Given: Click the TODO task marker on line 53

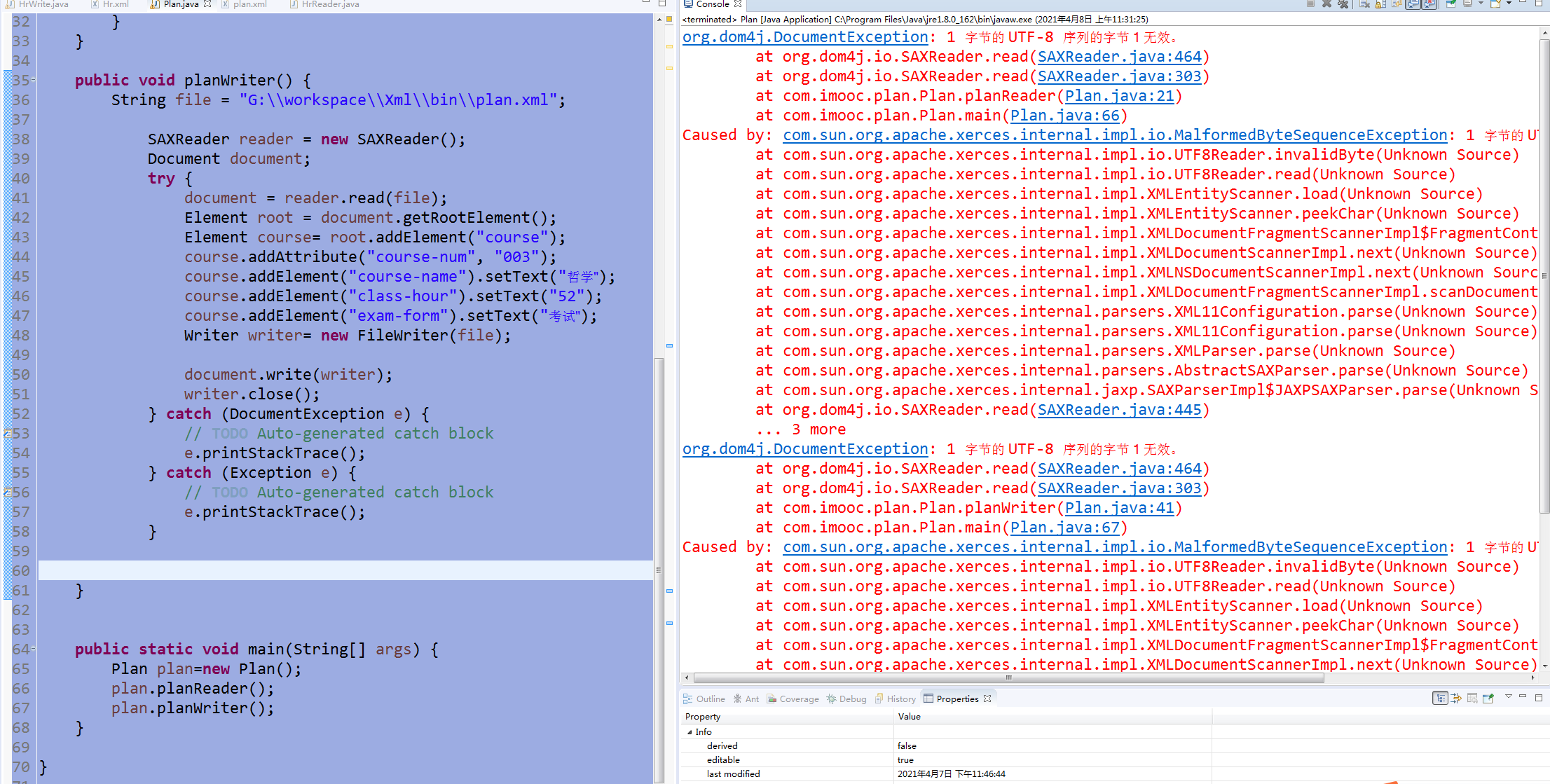Looking at the screenshot, I should tap(7, 434).
